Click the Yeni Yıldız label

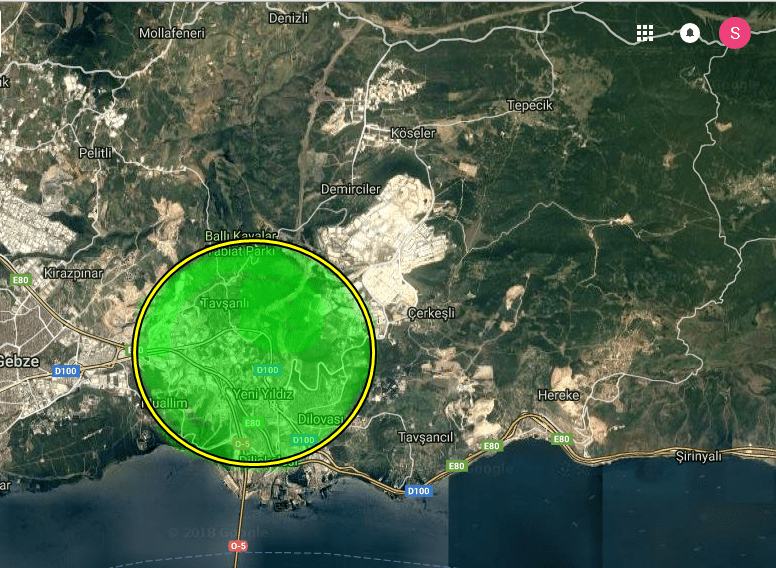(x=263, y=394)
